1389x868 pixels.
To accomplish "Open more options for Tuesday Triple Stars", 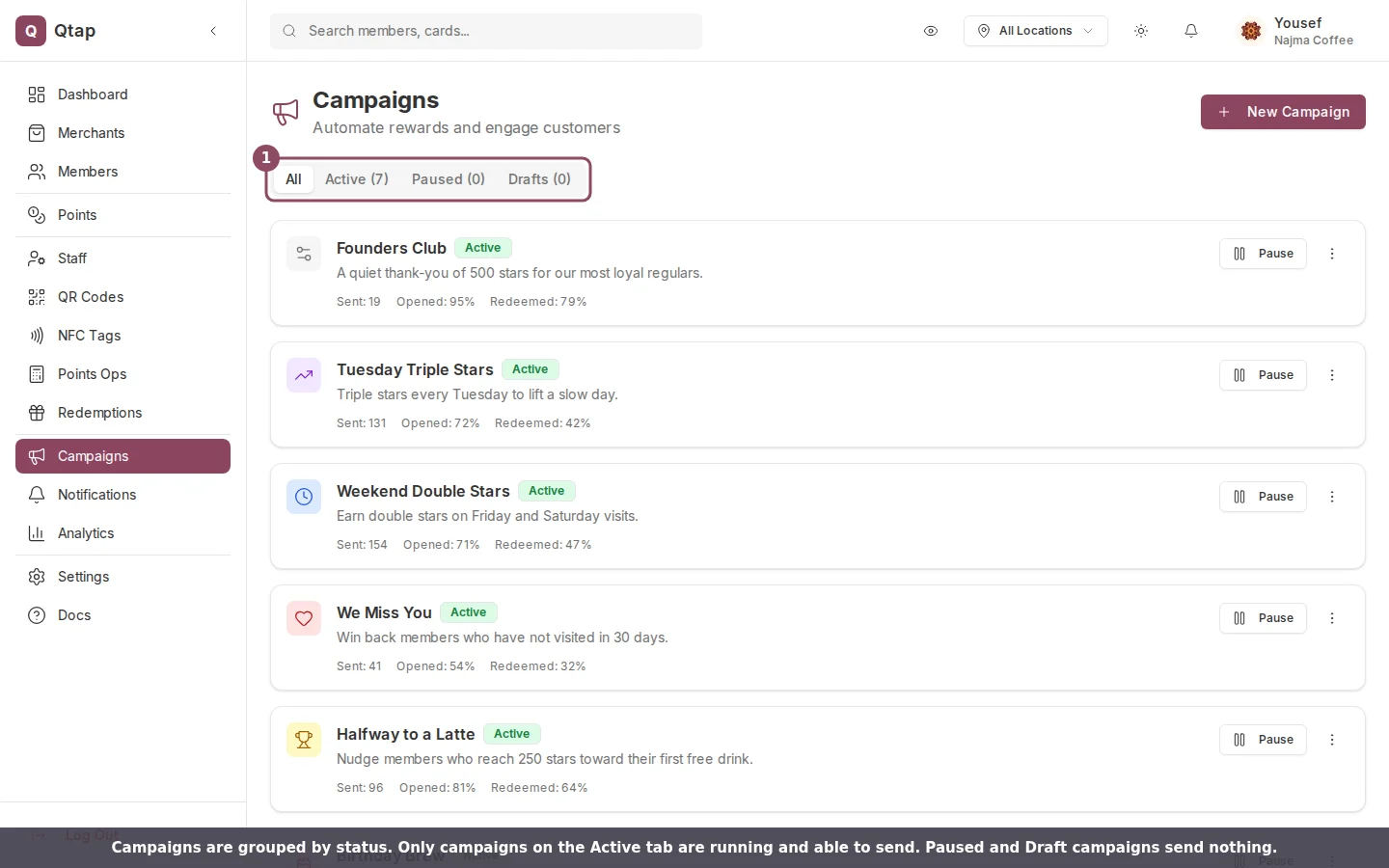I will (1332, 375).
